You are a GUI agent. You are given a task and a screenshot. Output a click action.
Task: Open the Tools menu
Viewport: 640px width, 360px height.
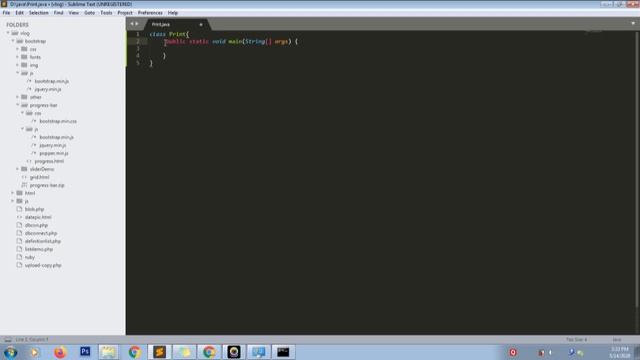click(106, 13)
